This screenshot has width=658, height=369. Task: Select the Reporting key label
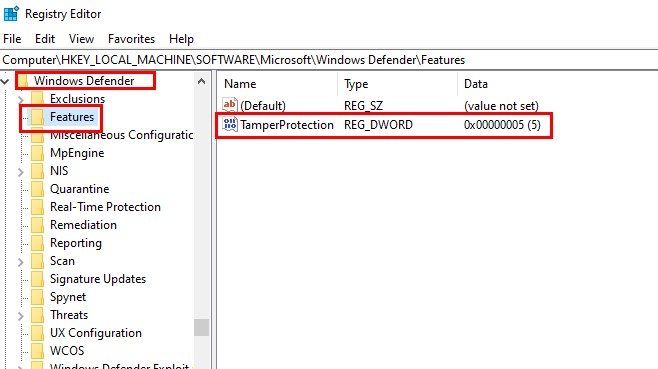coord(76,243)
